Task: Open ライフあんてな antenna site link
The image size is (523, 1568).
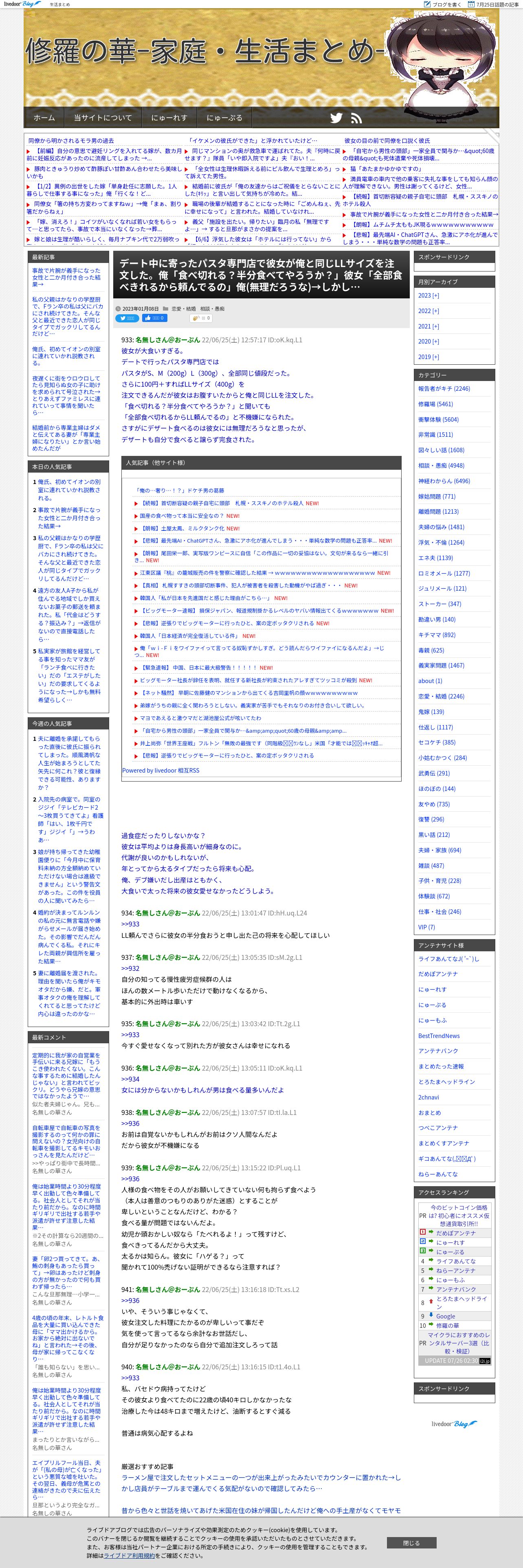Action: [x=449, y=959]
